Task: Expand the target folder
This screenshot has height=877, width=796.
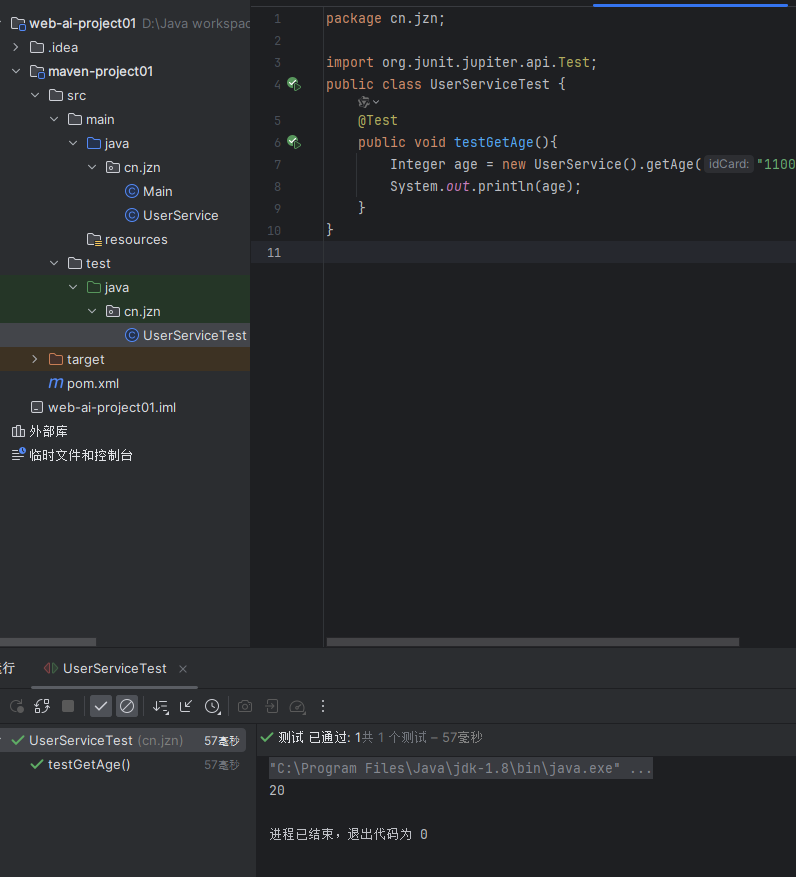Action: tap(35, 359)
